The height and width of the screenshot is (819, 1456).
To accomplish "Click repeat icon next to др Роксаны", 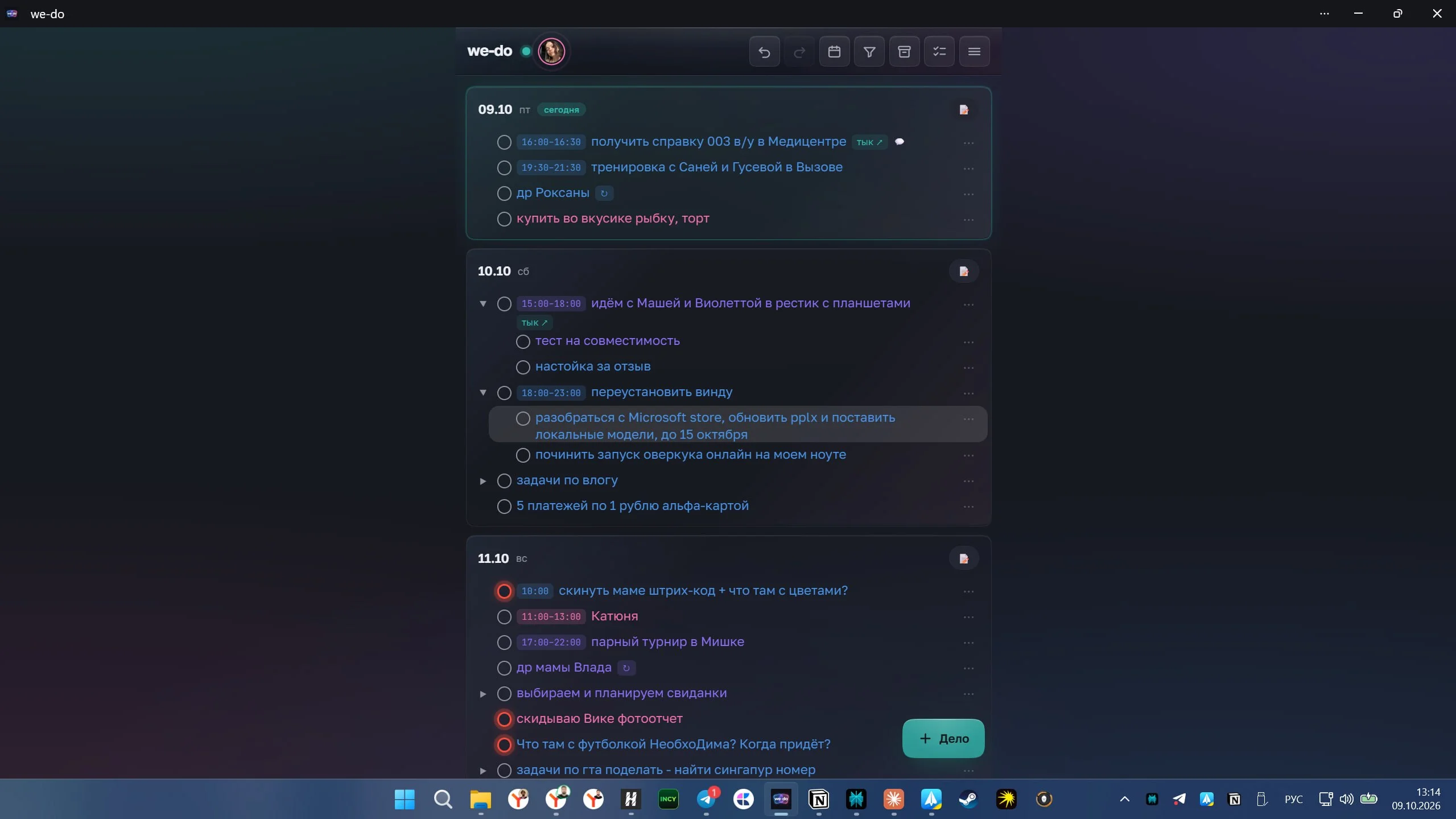I will pyautogui.click(x=604, y=194).
